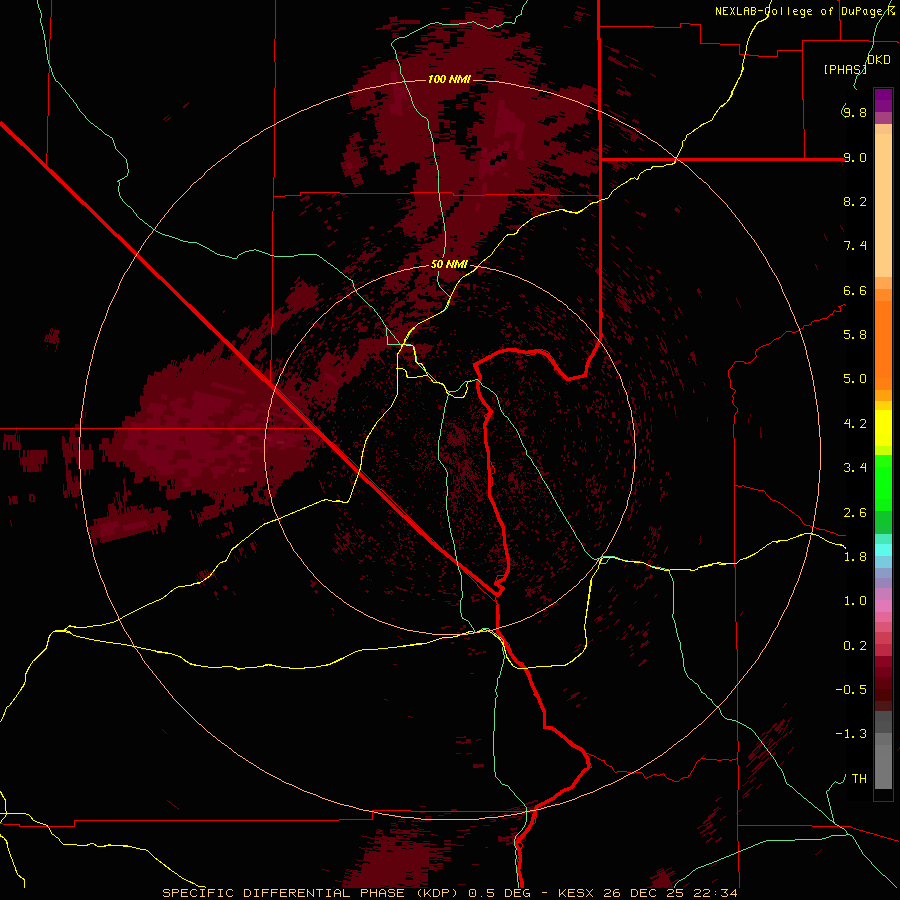Click the 4.2 value on the scale

tap(855, 424)
